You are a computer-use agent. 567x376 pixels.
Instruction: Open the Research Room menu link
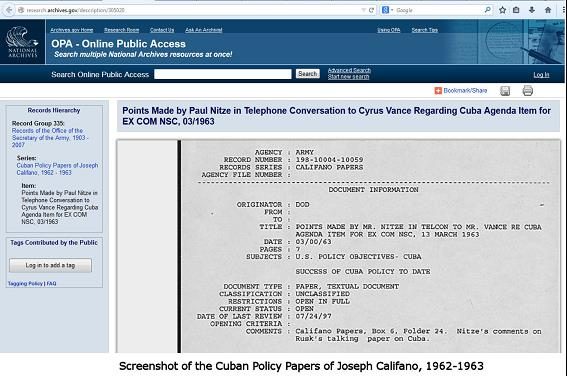point(122,30)
